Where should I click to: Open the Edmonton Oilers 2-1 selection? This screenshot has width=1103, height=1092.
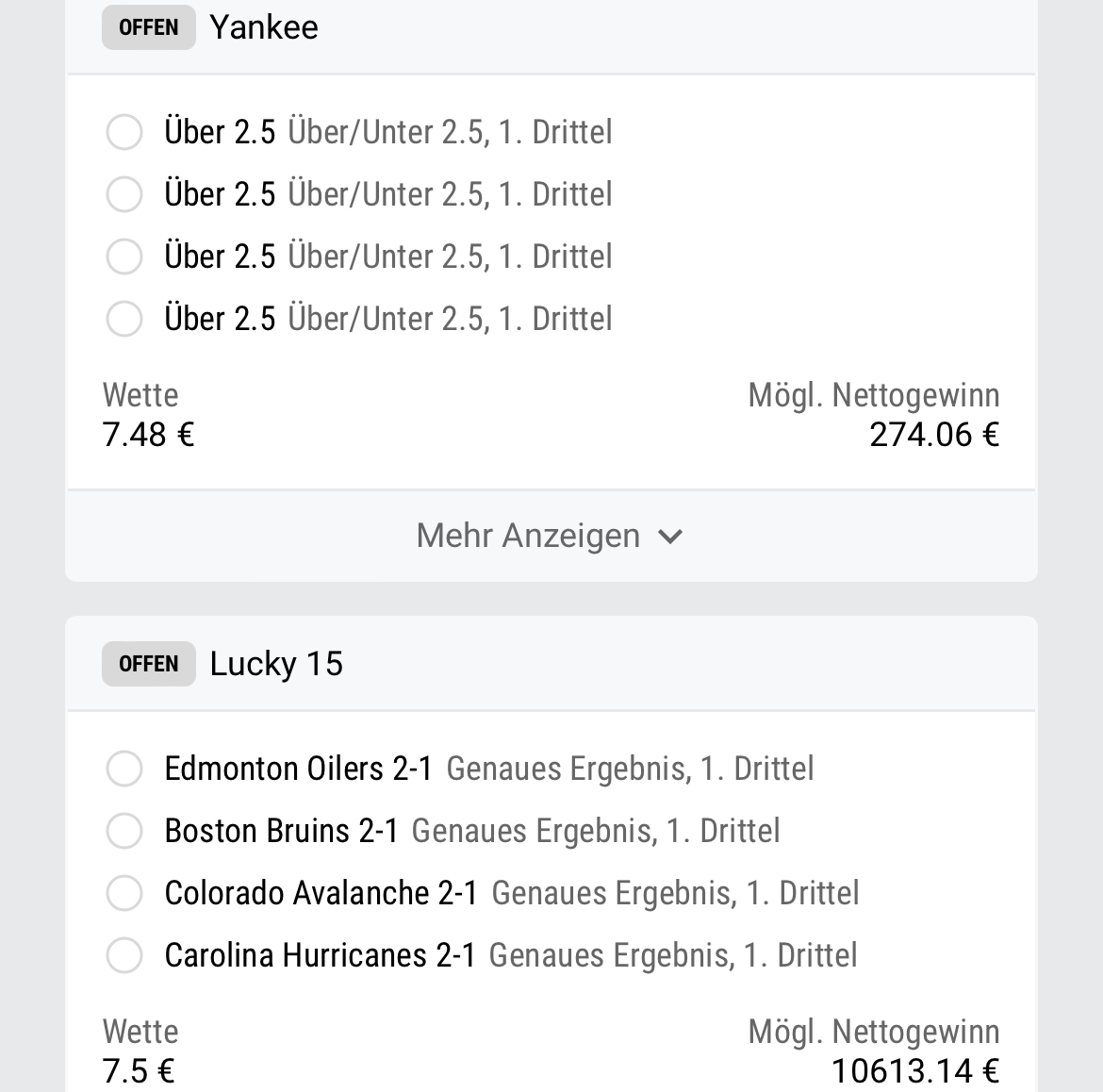click(x=298, y=769)
